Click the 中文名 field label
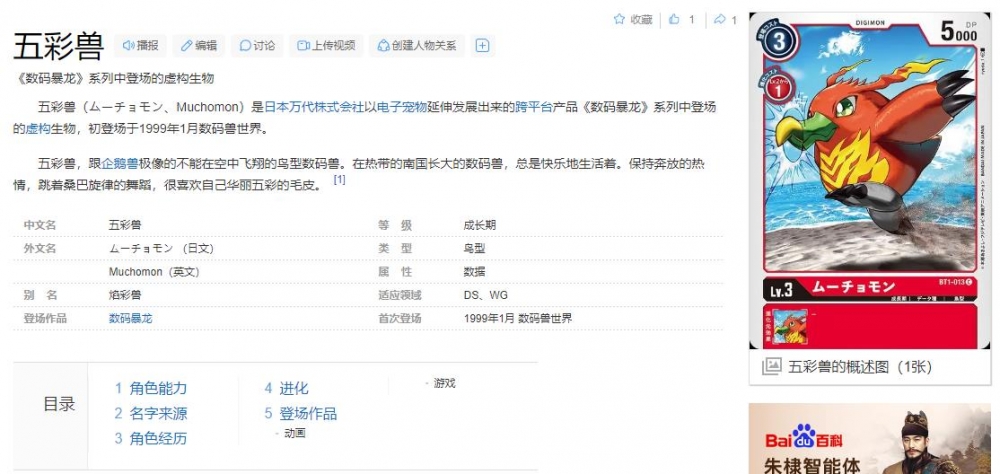Viewport: 1000px width, 474px height. click(40, 225)
